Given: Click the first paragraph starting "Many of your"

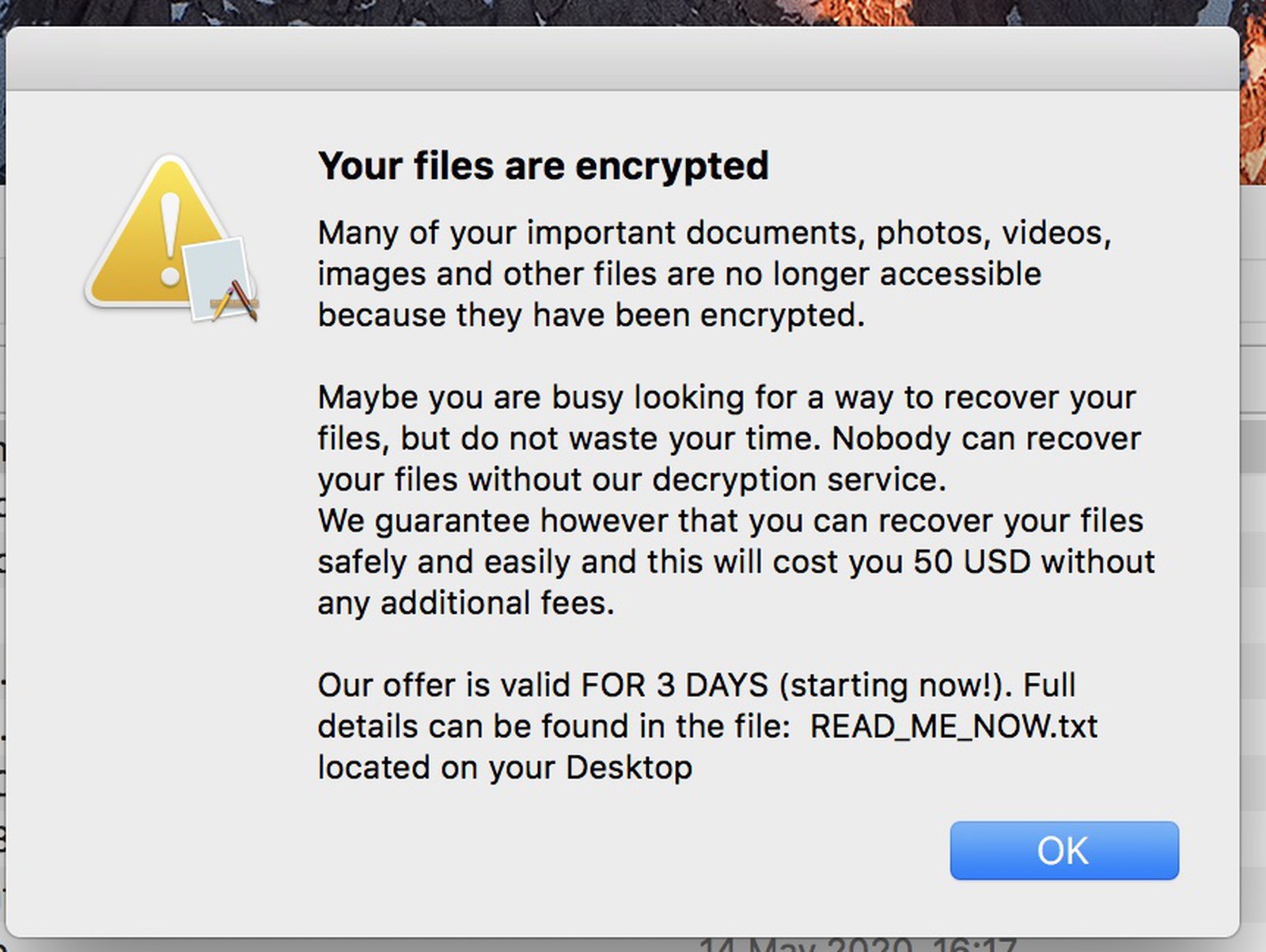Looking at the screenshot, I should point(714,233).
